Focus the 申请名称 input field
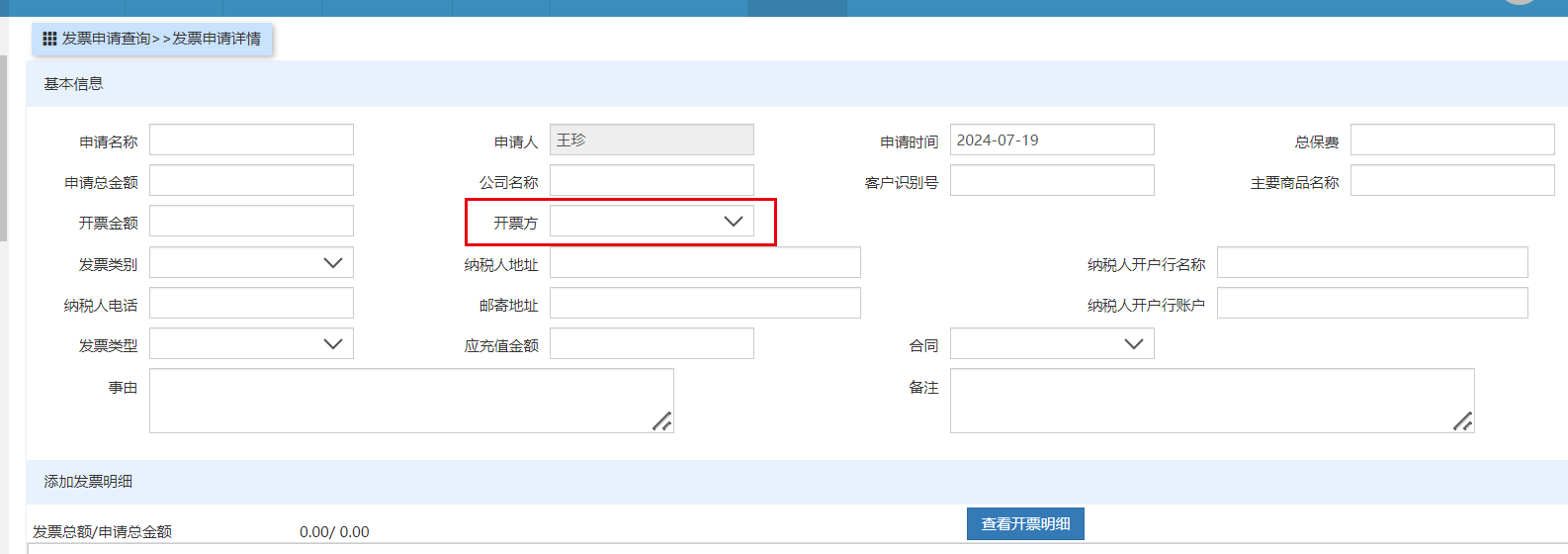This screenshot has width=1568, height=554. pyautogui.click(x=251, y=140)
